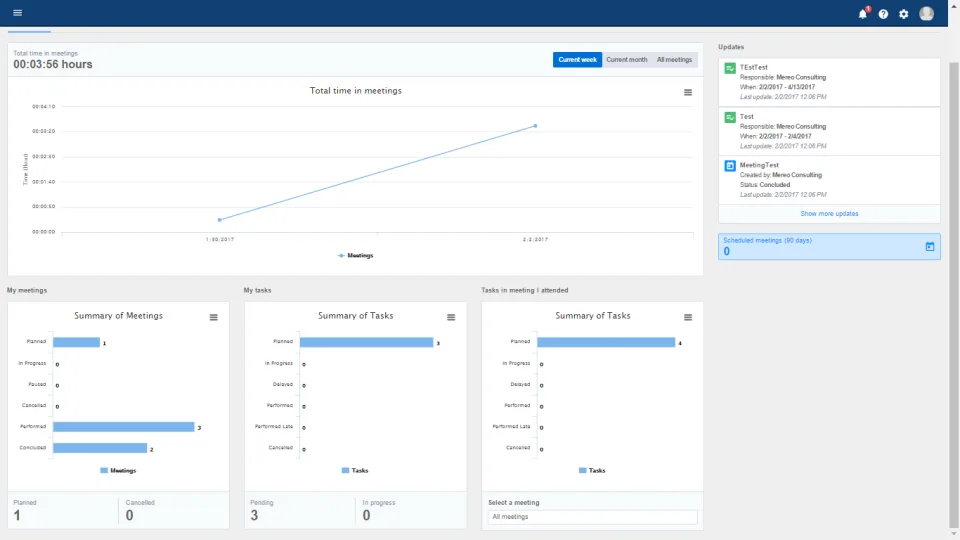Switch to the All meetings filter

pyautogui.click(x=674, y=59)
